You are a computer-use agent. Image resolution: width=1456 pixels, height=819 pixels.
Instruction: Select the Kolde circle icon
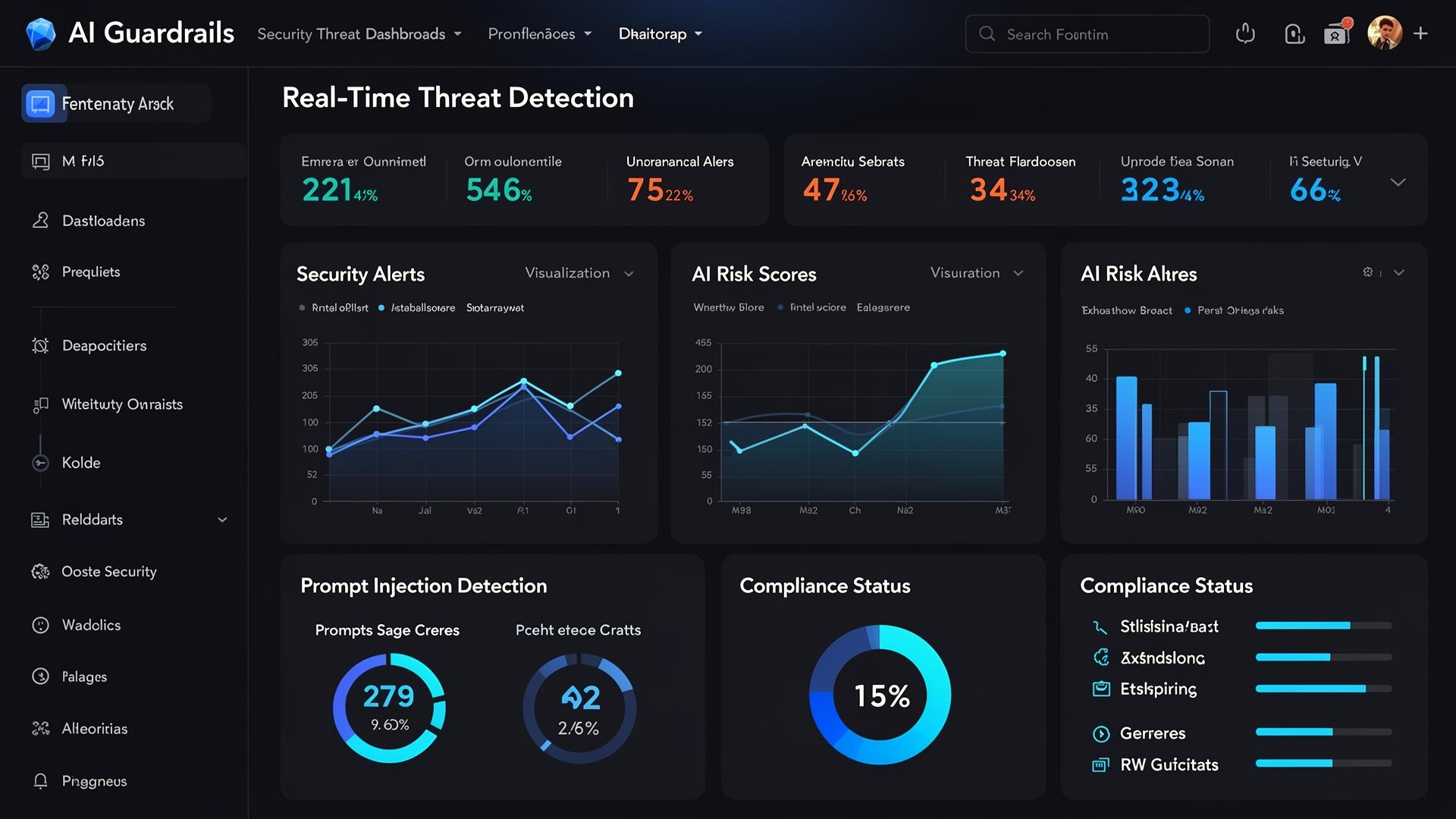pyautogui.click(x=40, y=463)
